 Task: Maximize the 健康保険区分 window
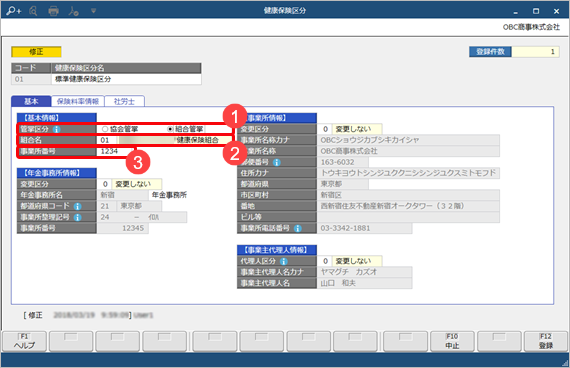(x=536, y=11)
